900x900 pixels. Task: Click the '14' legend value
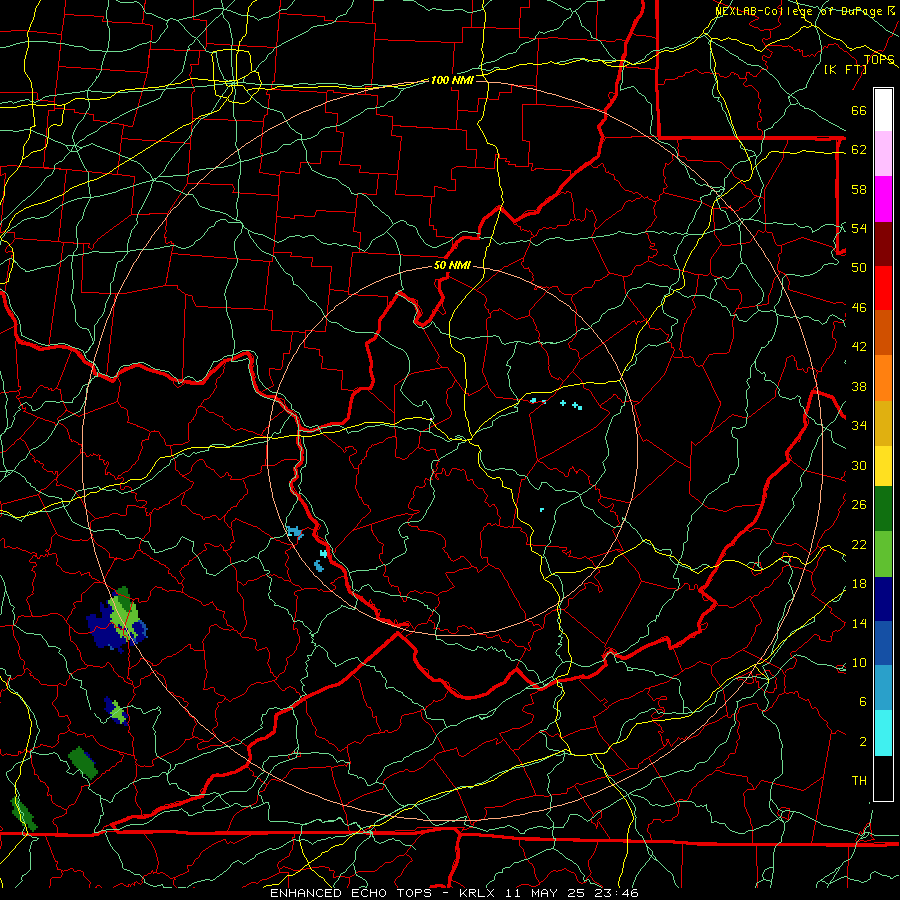859,623
